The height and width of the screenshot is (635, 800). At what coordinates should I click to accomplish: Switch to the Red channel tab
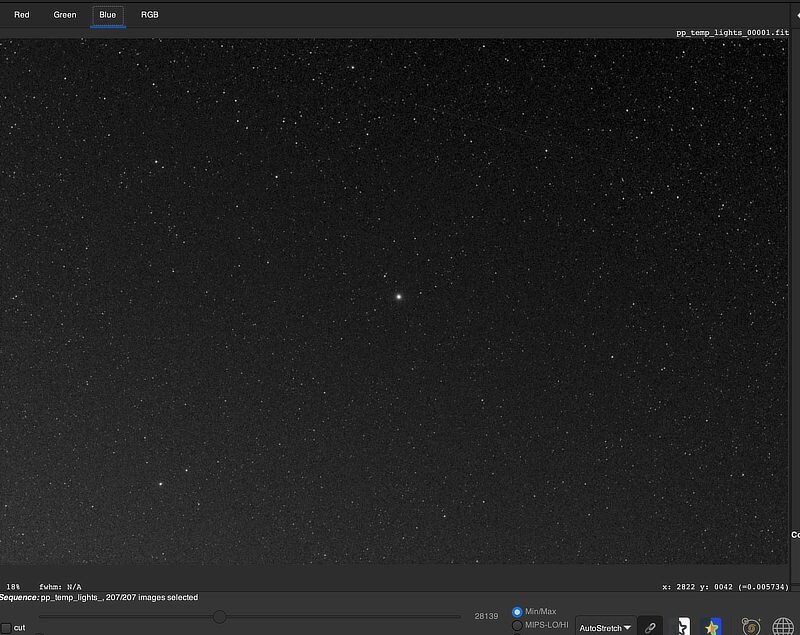pos(22,15)
